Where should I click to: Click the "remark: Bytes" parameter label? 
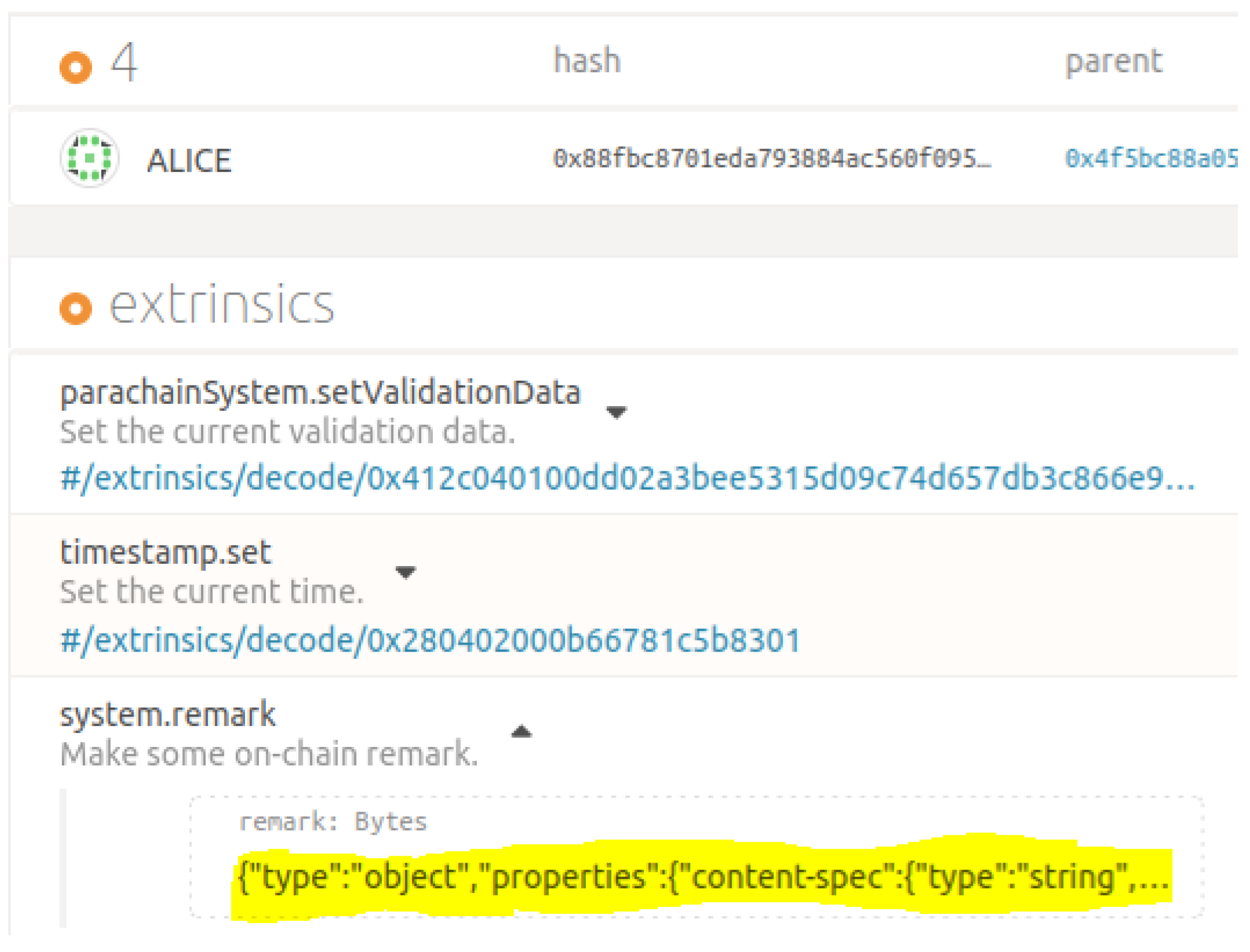click(x=333, y=821)
